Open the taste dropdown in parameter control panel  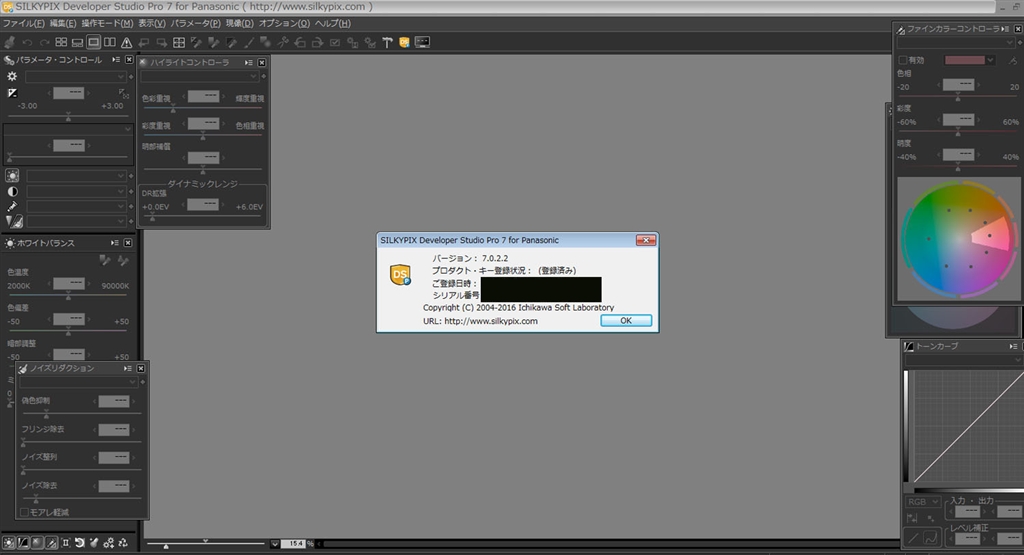tap(75, 77)
